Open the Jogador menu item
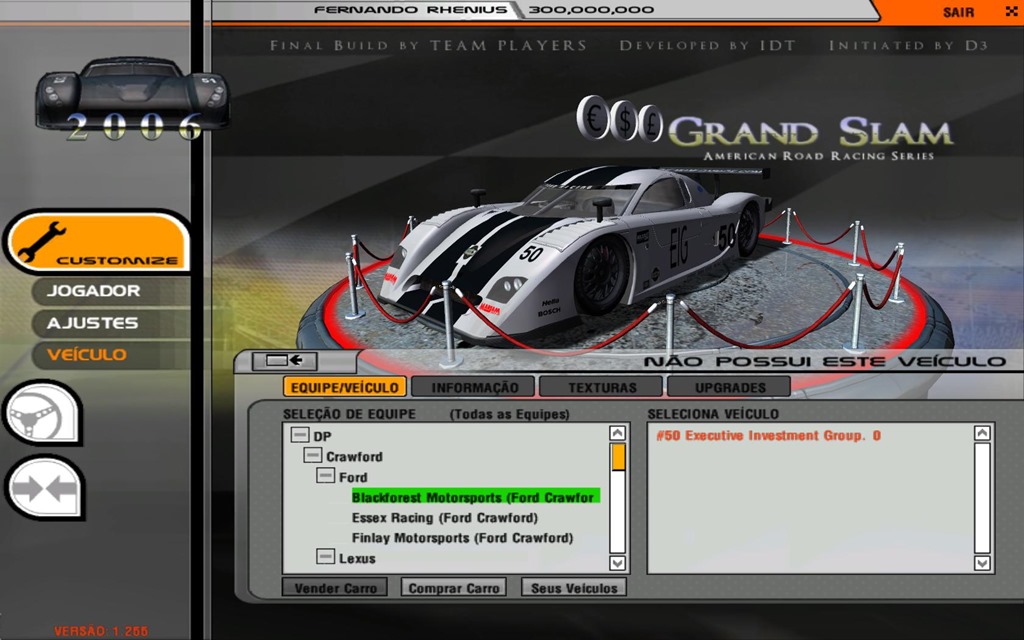The image size is (1024, 640). pyautogui.click(x=95, y=291)
